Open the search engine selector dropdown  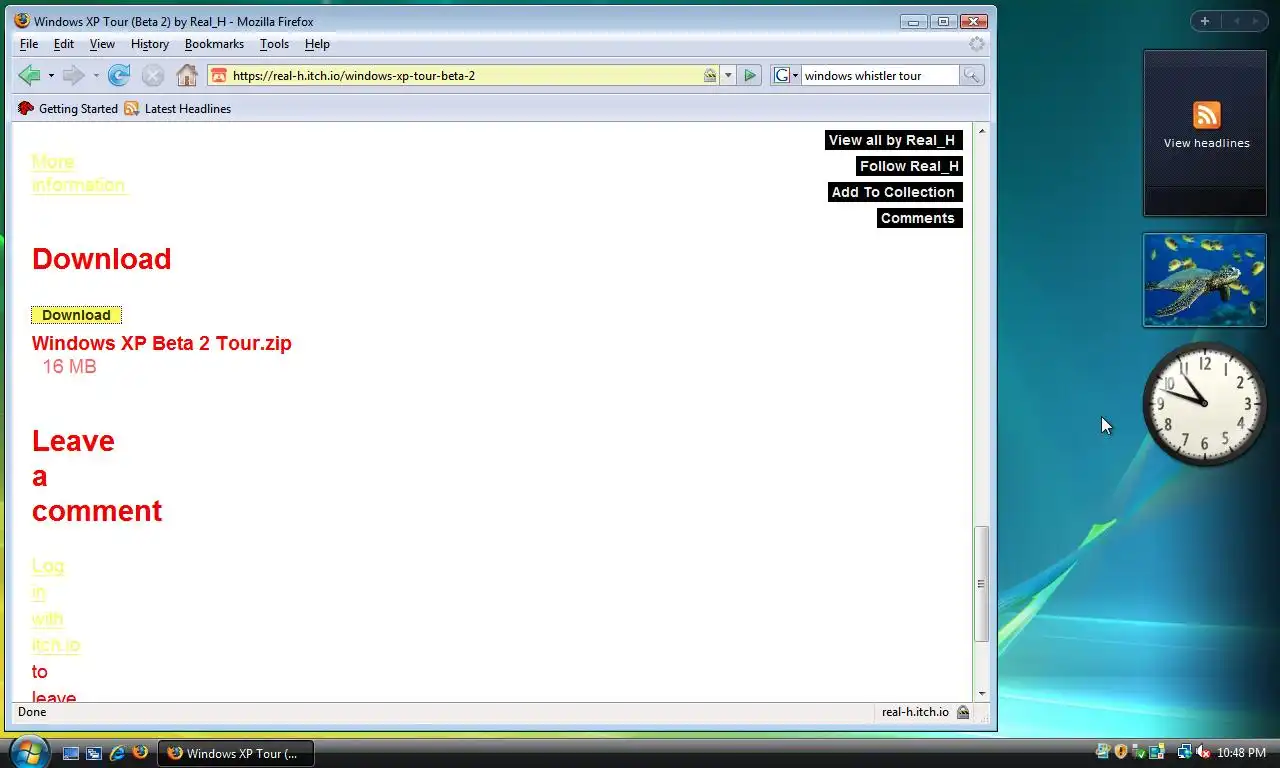(x=787, y=75)
